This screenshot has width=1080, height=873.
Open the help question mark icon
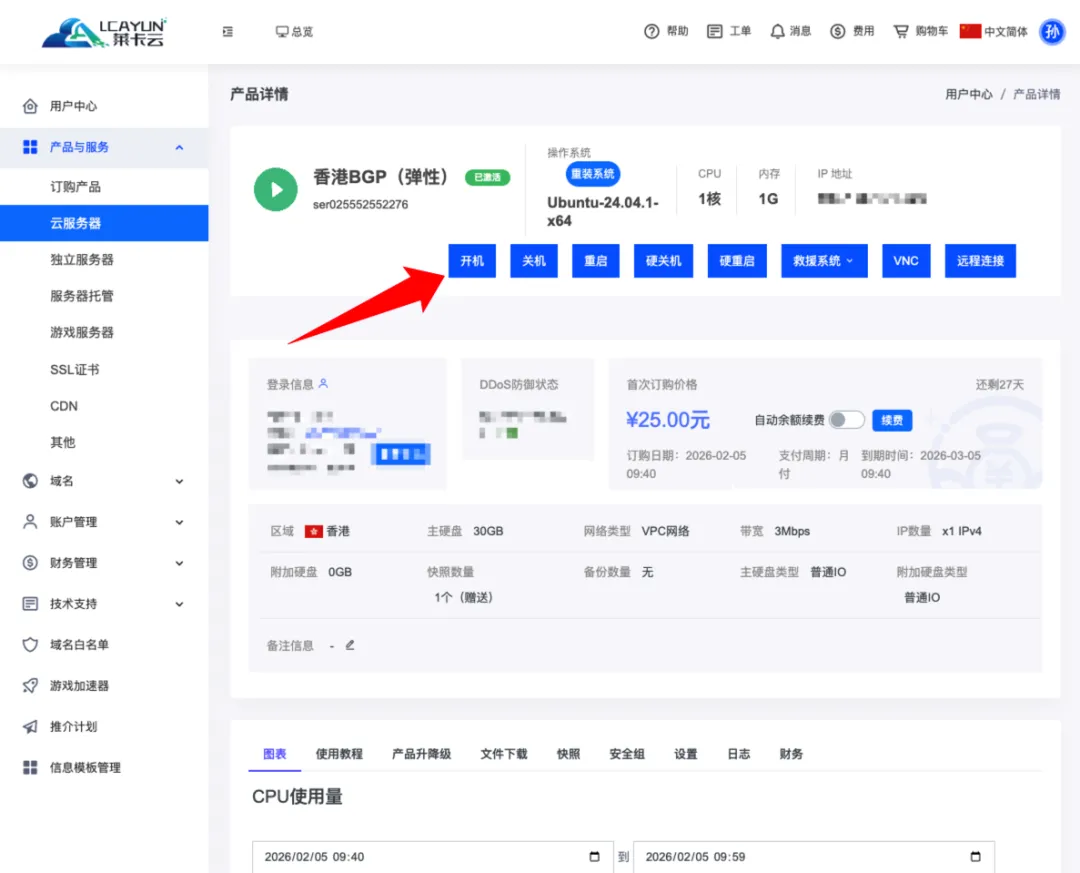(652, 31)
